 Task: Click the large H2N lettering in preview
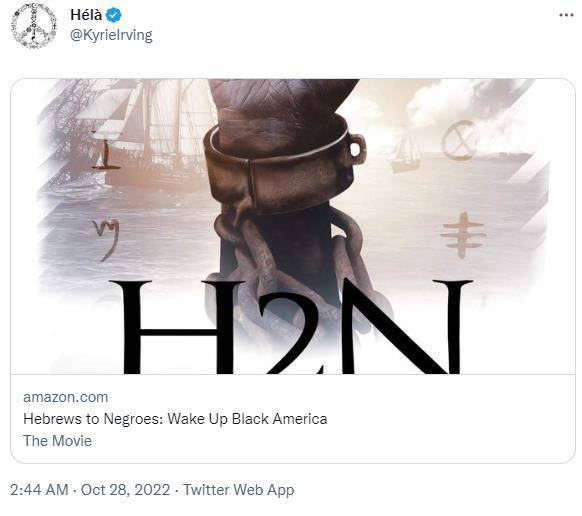291,327
